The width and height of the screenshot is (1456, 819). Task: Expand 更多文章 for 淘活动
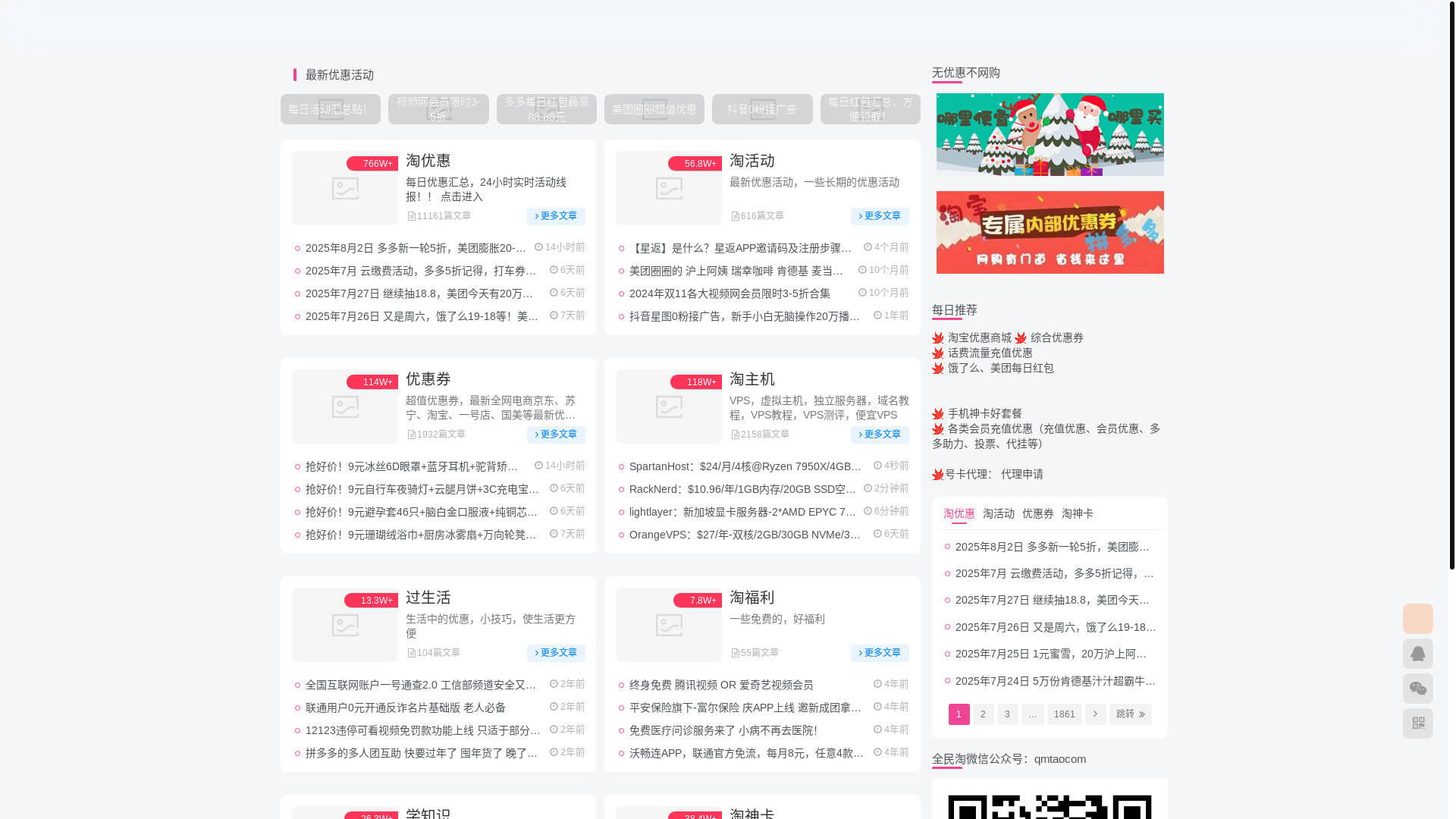click(880, 216)
